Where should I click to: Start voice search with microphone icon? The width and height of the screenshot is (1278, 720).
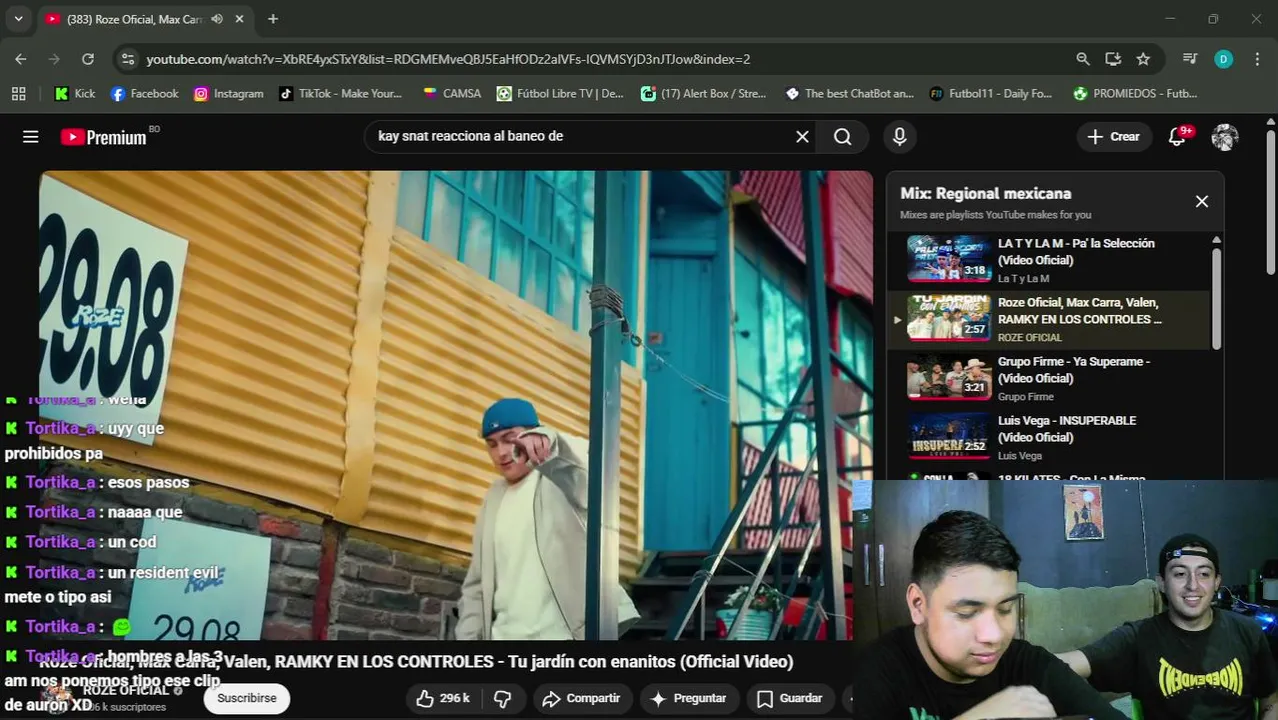pyautogui.click(x=900, y=137)
